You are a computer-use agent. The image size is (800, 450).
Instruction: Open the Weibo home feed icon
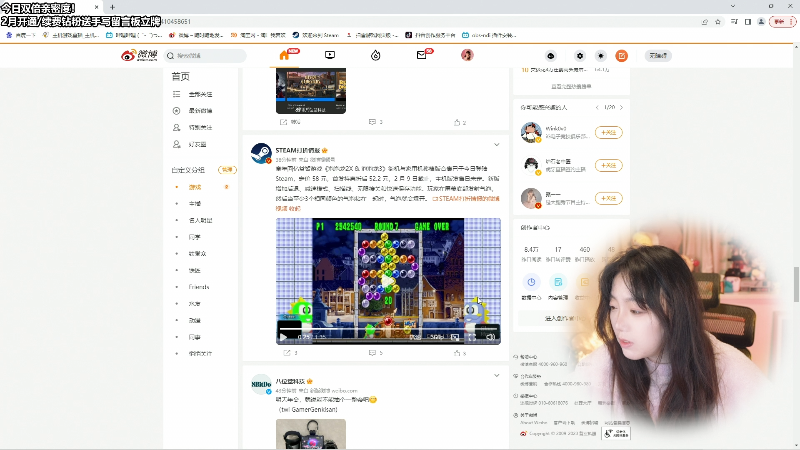tap(284, 55)
